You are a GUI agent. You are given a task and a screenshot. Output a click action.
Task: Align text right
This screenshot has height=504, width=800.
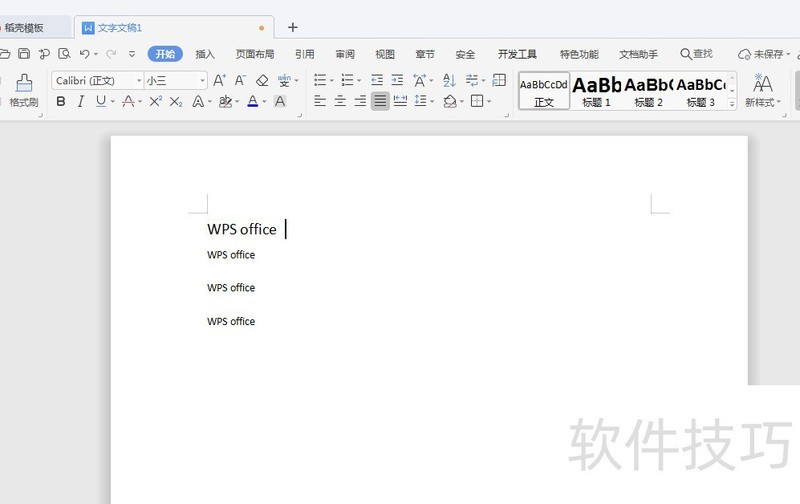tap(360, 101)
